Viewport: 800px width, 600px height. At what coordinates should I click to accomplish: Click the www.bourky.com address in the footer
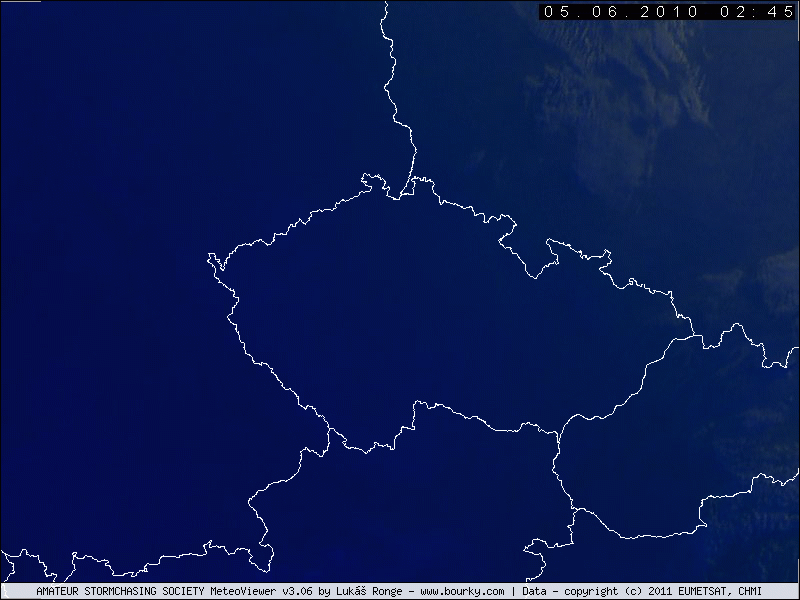462,591
